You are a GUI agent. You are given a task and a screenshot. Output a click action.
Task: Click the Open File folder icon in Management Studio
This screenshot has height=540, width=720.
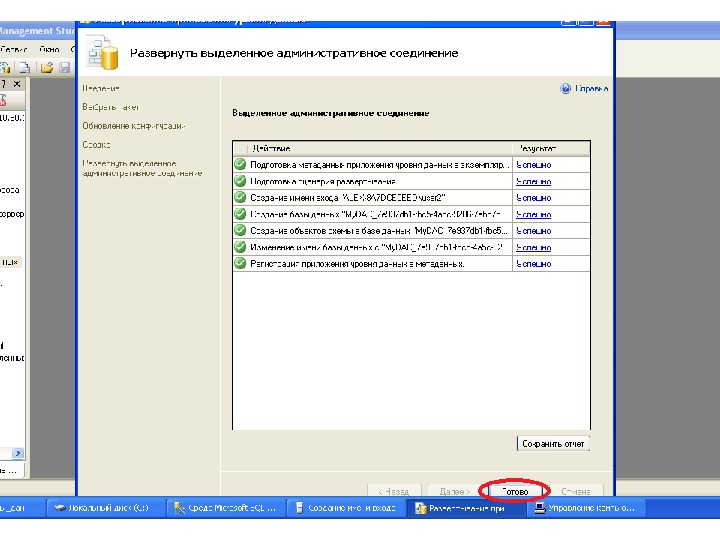click(x=47, y=68)
